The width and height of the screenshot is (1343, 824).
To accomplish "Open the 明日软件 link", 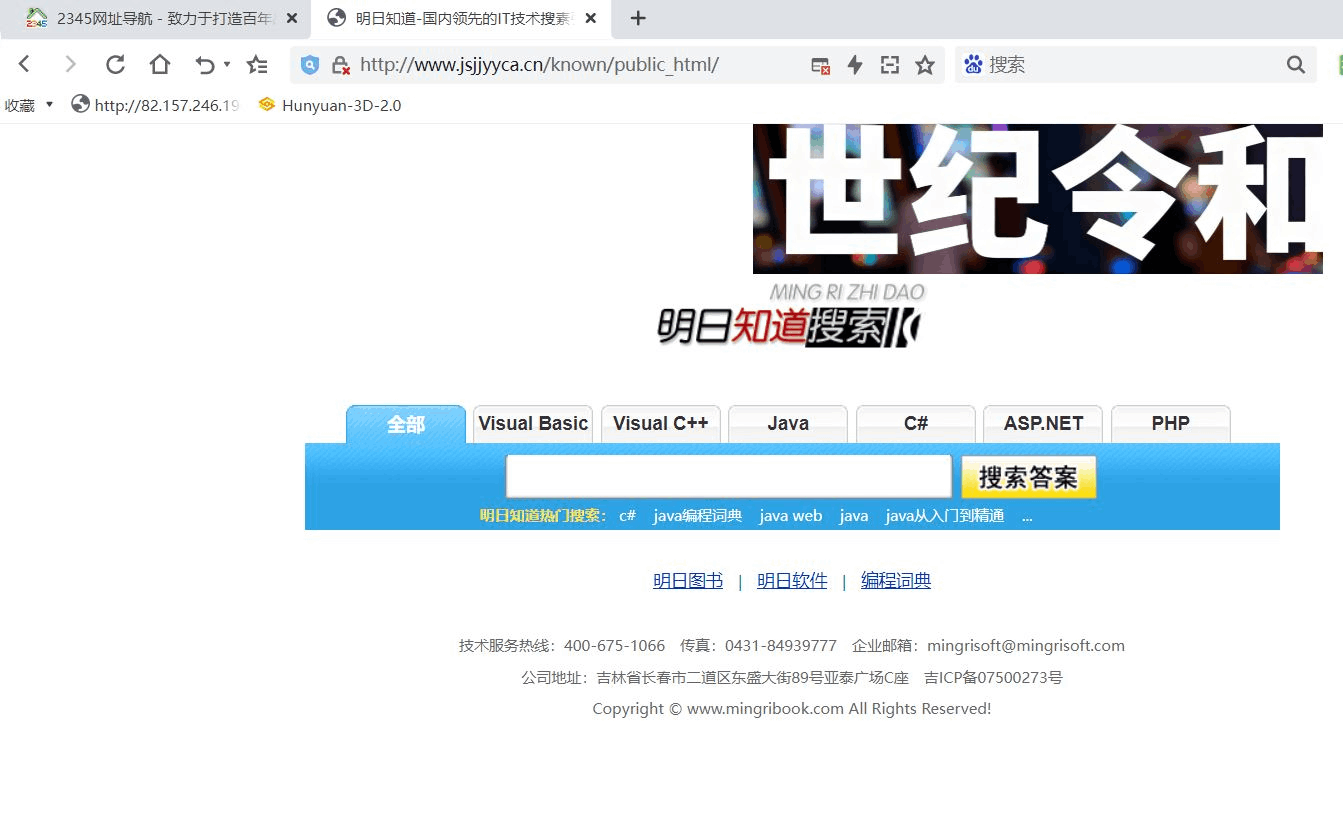I will tap(792, 581).
